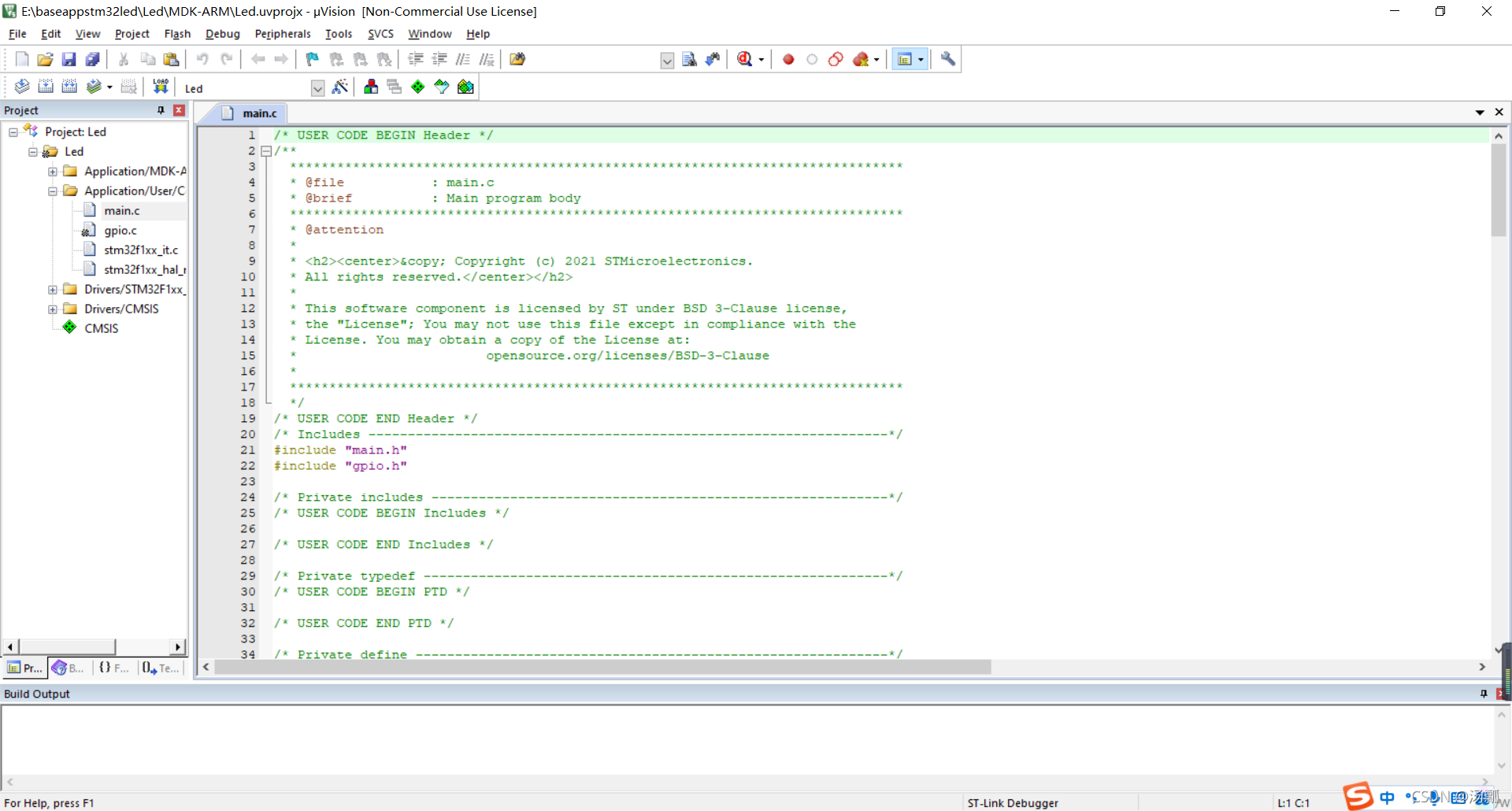Viewport: 1512px width, 811px height.
Task: Open batch build dropdown arrow
Action: [x=109, y=87]
